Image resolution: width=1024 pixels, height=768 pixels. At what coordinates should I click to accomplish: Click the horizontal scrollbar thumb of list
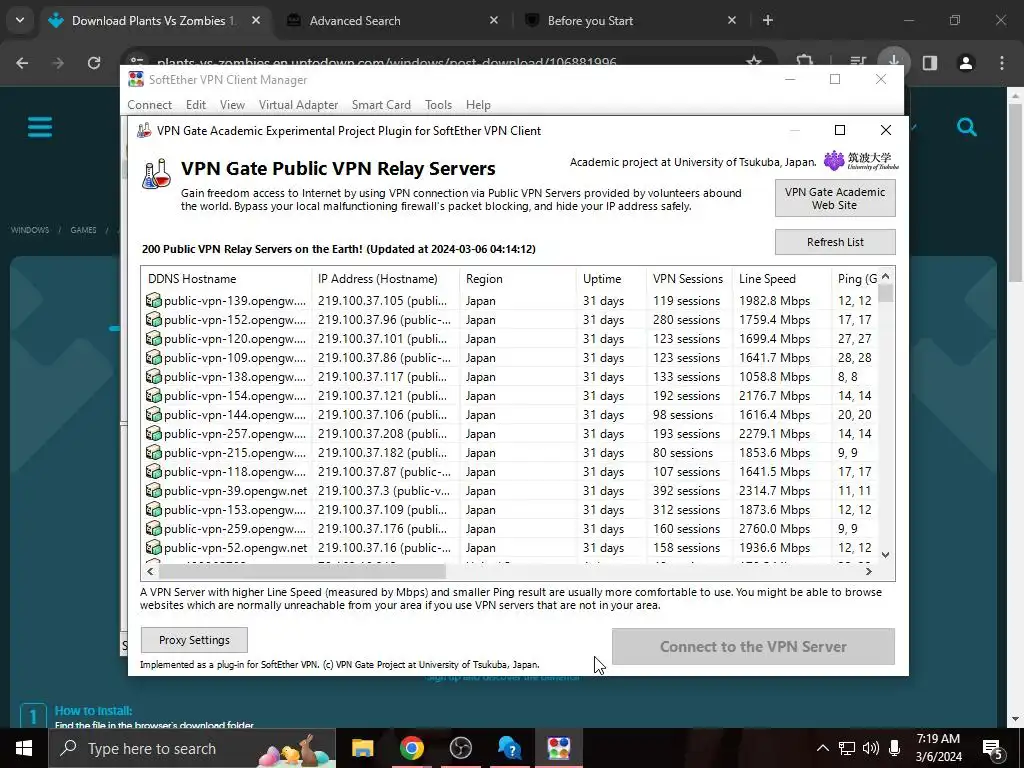(x=302, y=571)
